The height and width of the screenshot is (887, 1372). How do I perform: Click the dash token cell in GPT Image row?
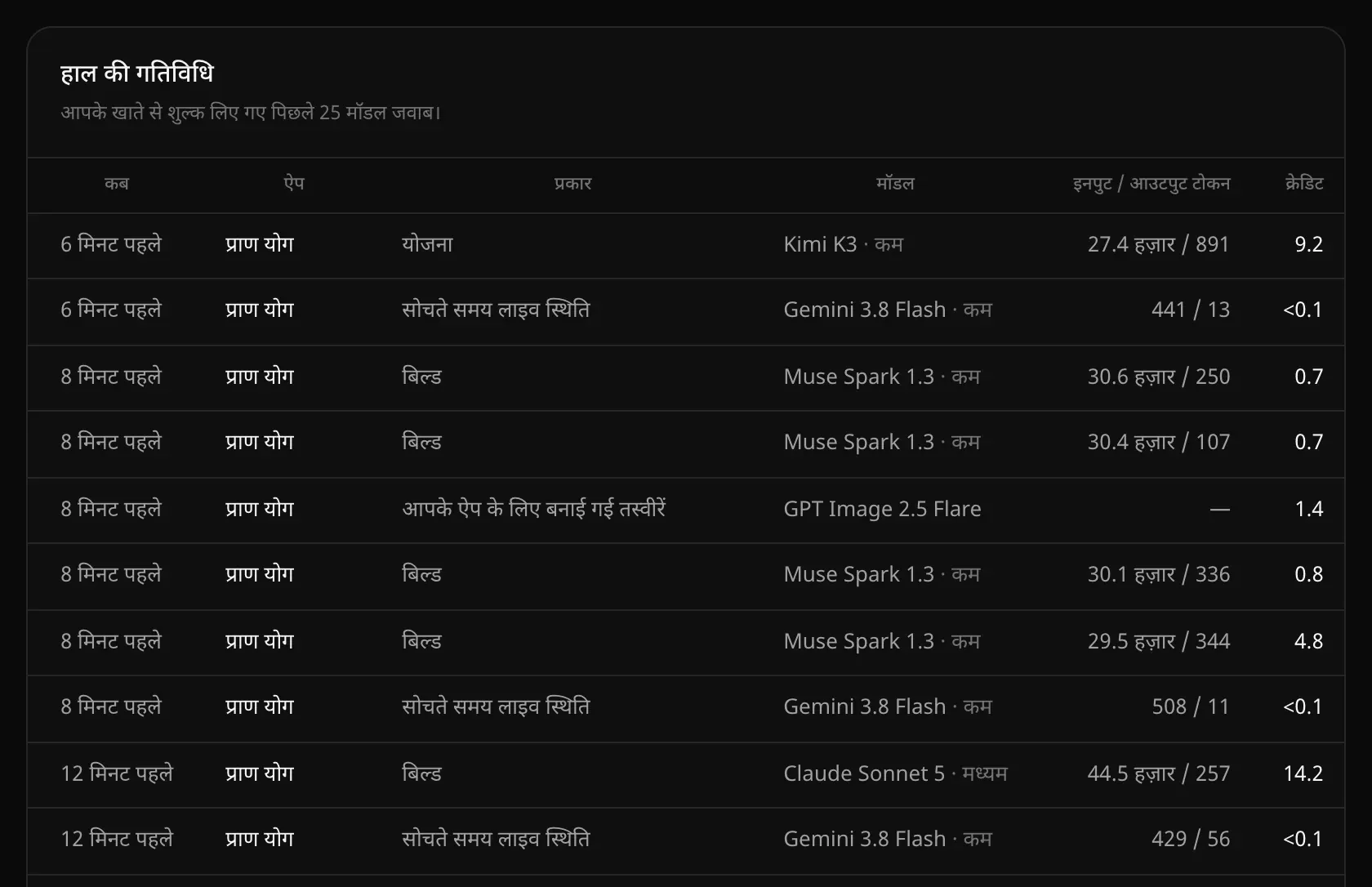pos(1219,510)
